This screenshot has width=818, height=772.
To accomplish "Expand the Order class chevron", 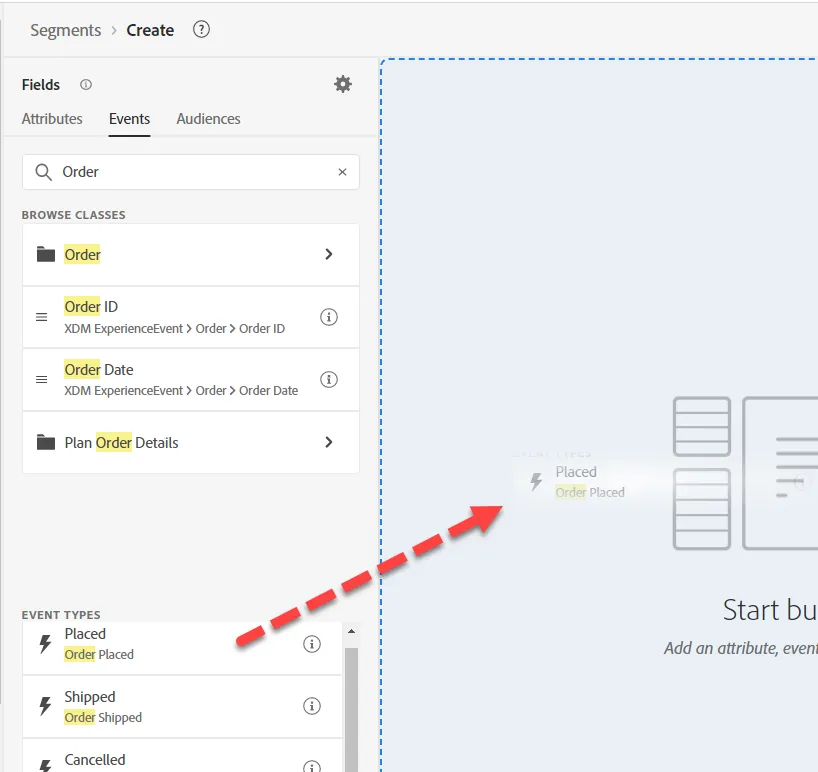I will pos(329,254).
